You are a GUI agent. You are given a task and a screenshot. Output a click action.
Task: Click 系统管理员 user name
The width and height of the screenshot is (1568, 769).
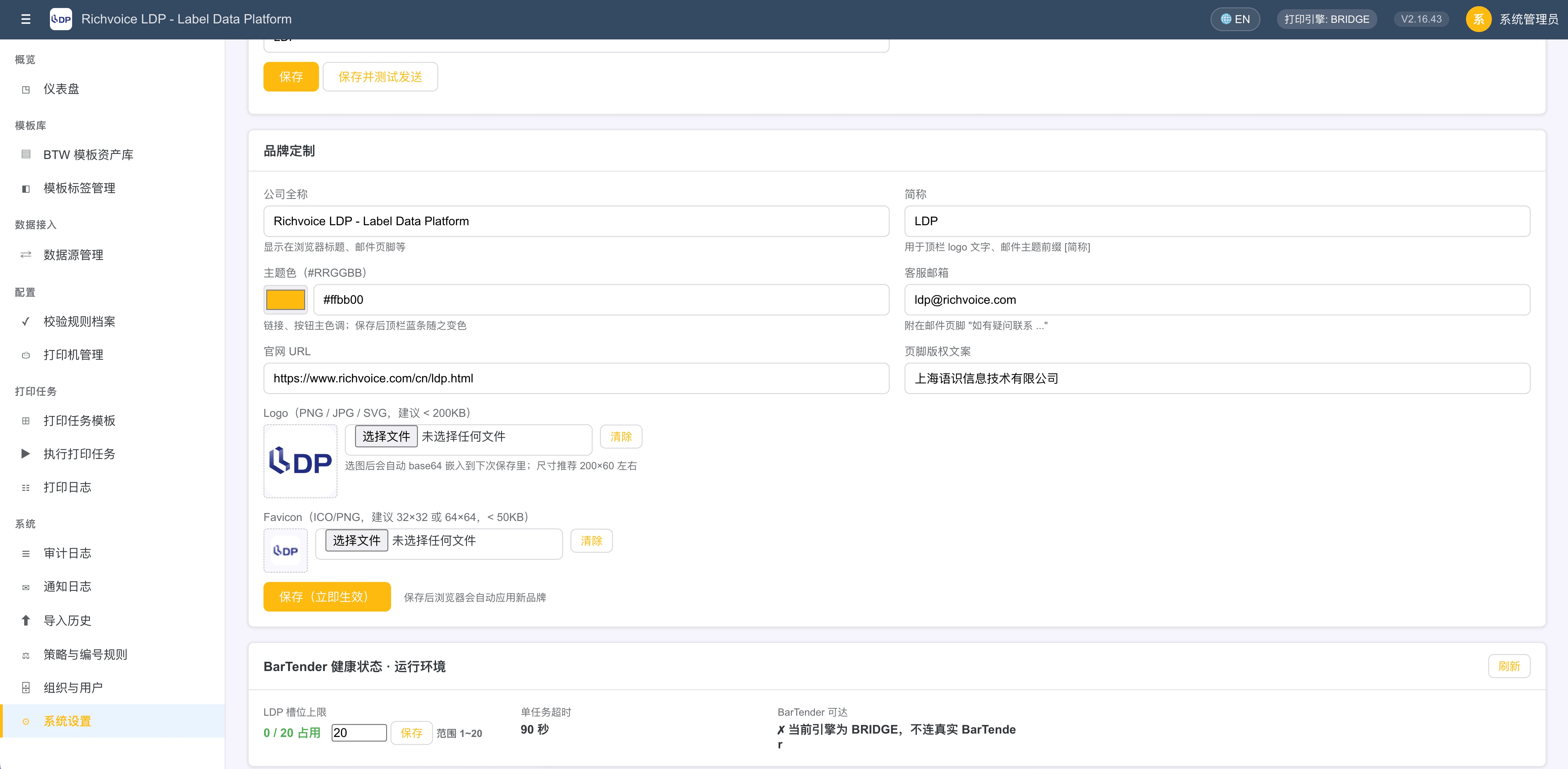(x=1529, y=19)
